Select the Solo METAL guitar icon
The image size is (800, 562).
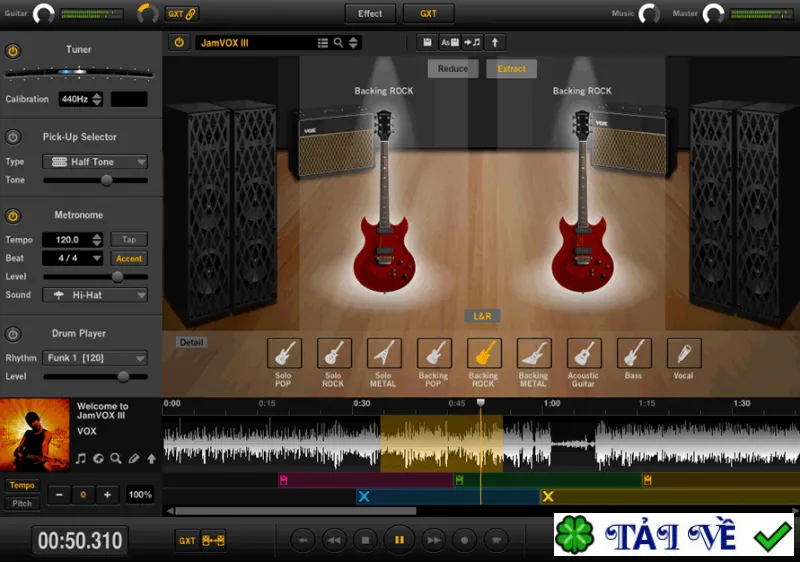point(383,353)
